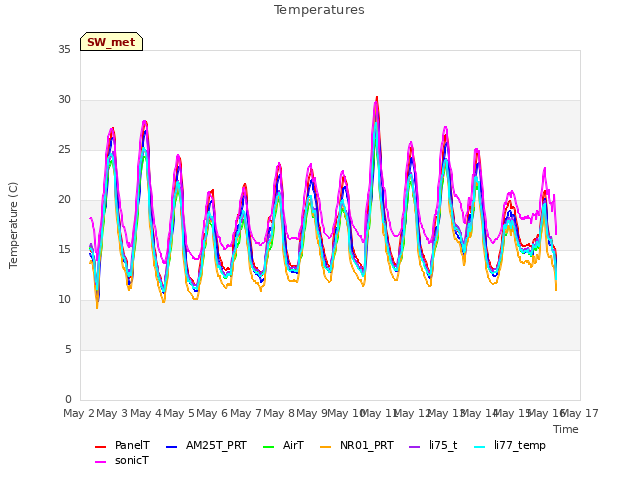Click the May 7 x-axis label

point(246,413)
